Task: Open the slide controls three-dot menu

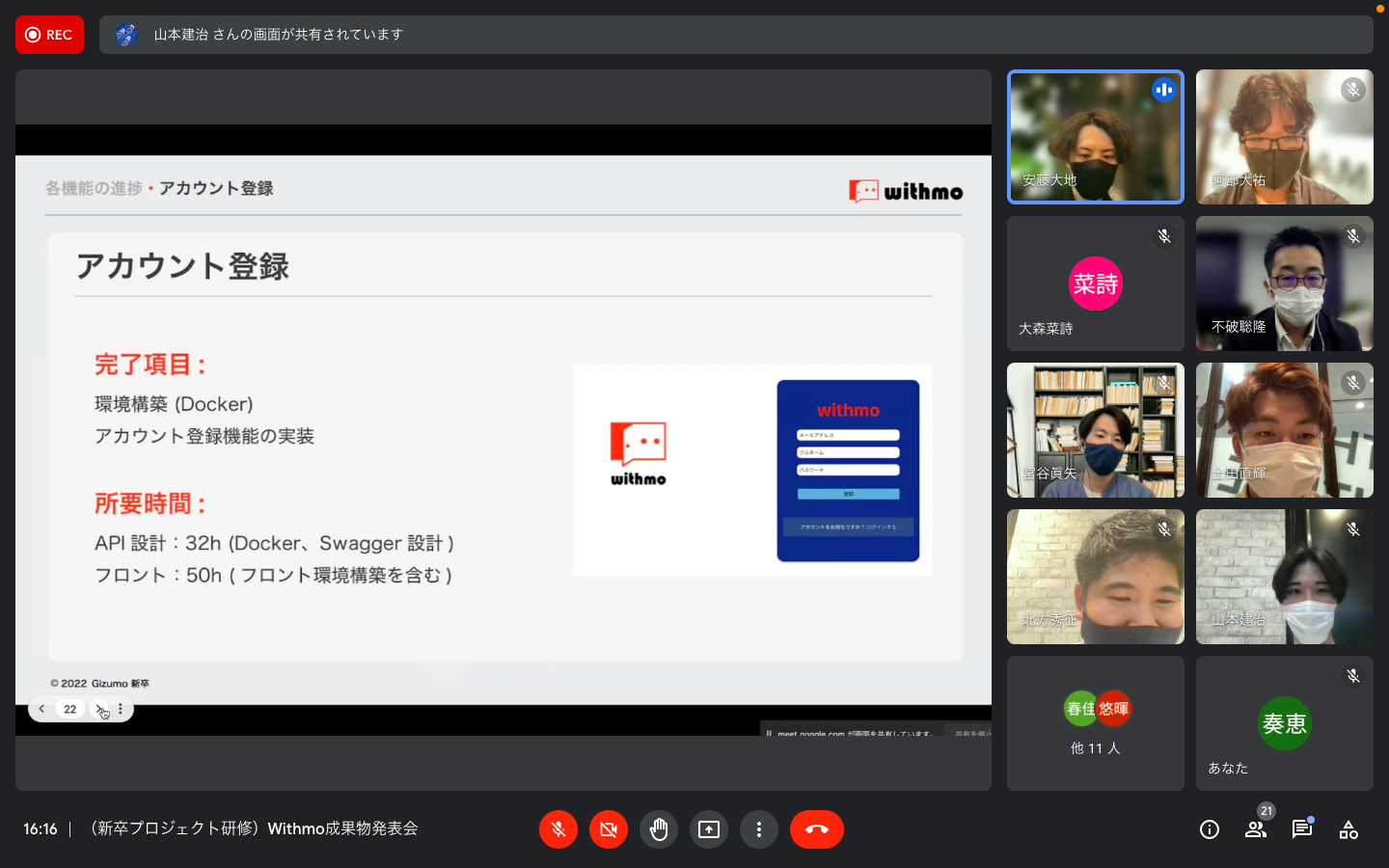Action: click(x=121, y=709)
